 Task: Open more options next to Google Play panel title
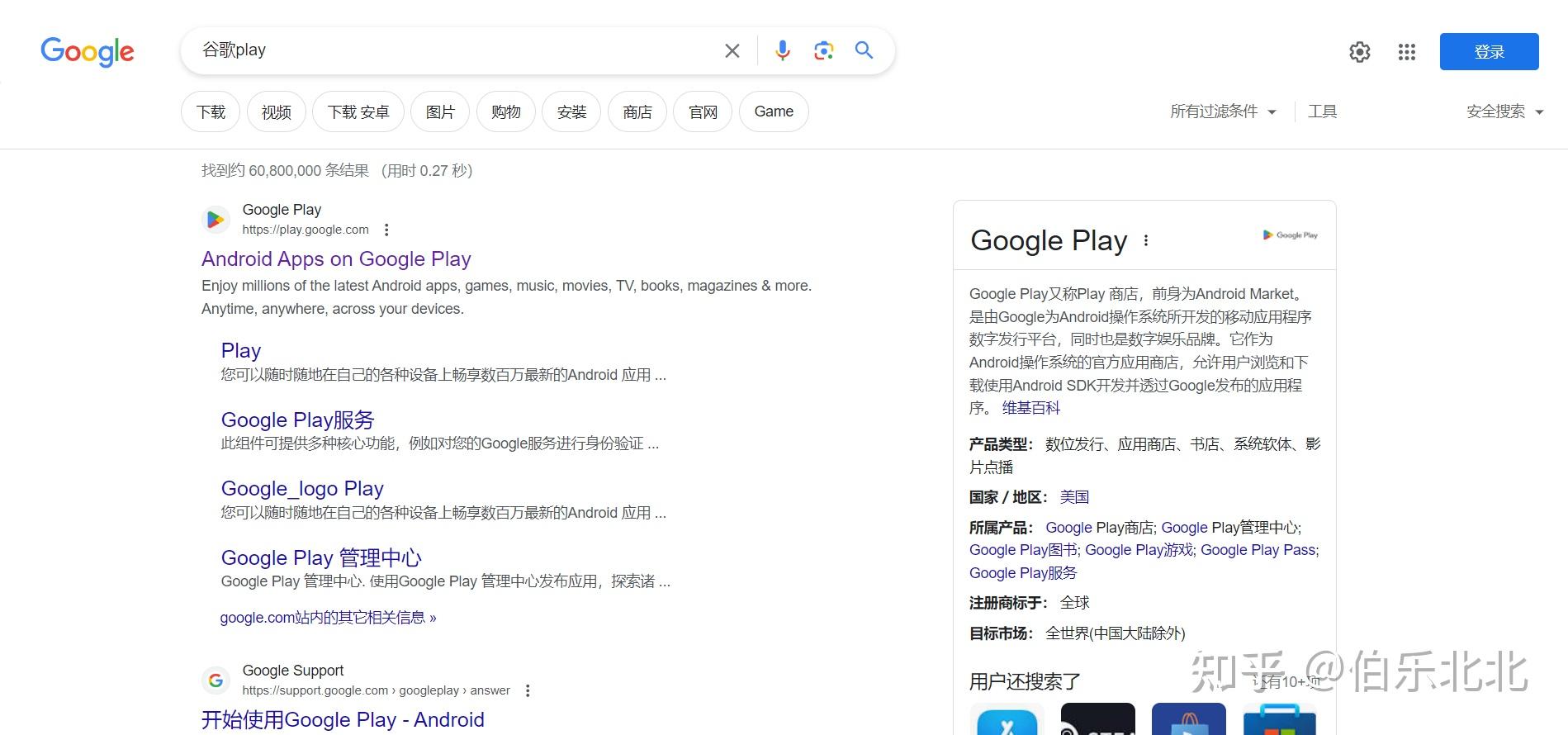[1146, 240]
